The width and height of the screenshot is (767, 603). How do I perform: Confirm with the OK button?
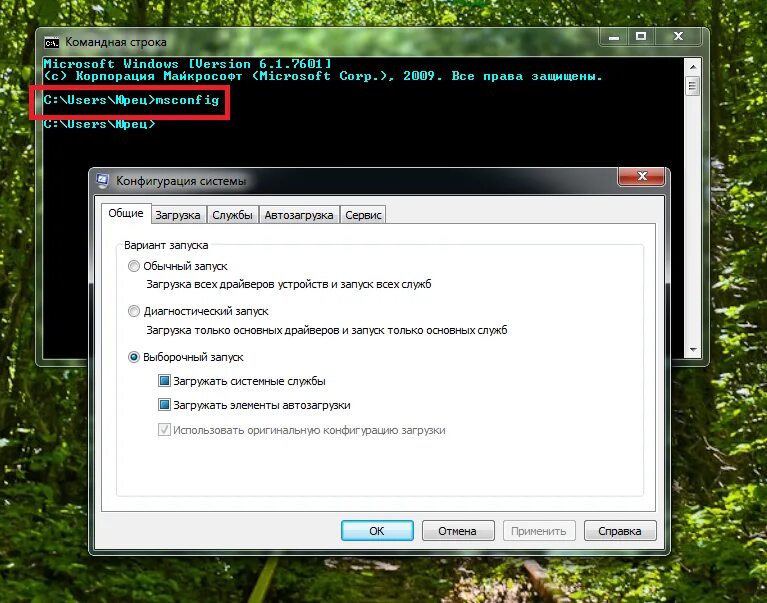377,531
